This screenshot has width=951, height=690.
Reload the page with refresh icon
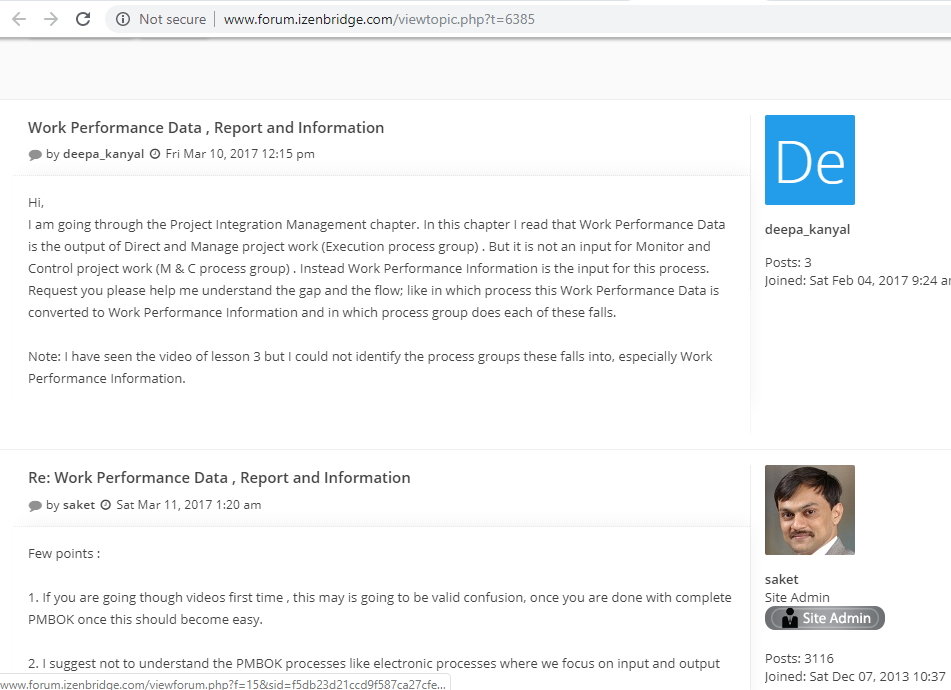pos(83,19)
